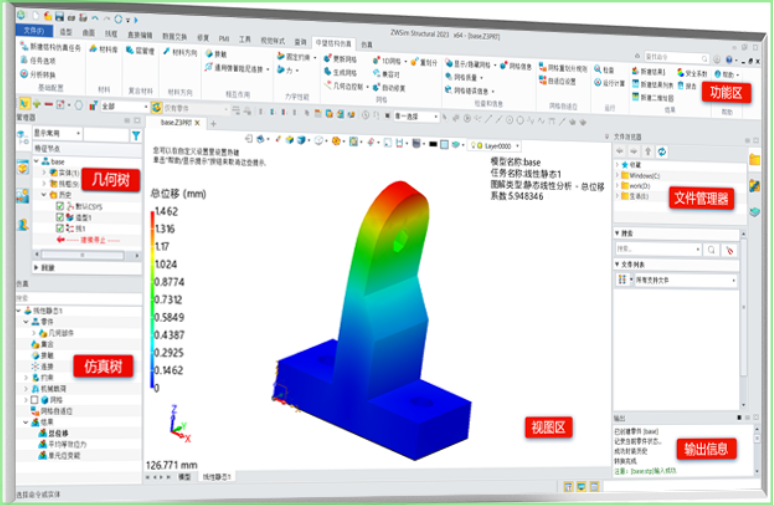This screenshot has width=774, height=505.
Task: Toggle the 网格 checkbox in simulation tree
Action: pos(35,399)
